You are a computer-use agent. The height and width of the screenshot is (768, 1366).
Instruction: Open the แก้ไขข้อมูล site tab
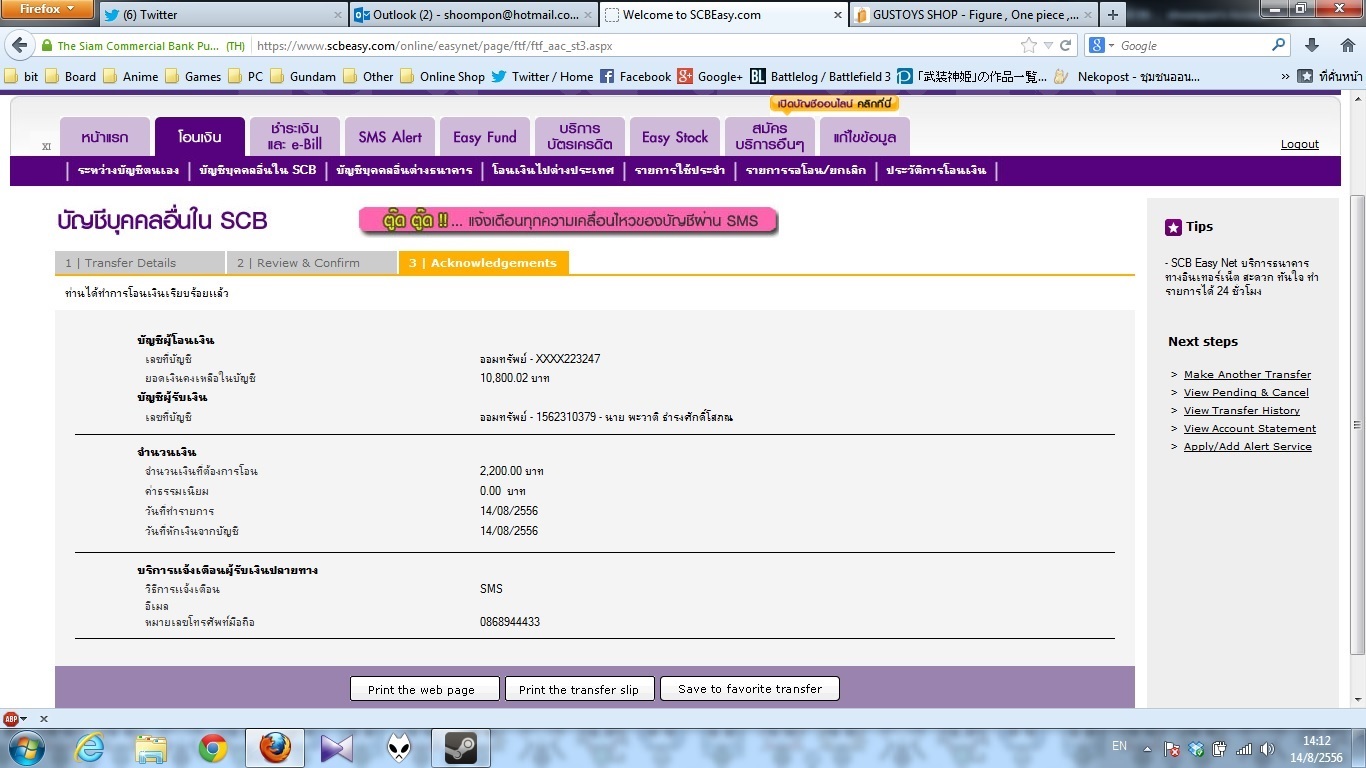(864, 137)
